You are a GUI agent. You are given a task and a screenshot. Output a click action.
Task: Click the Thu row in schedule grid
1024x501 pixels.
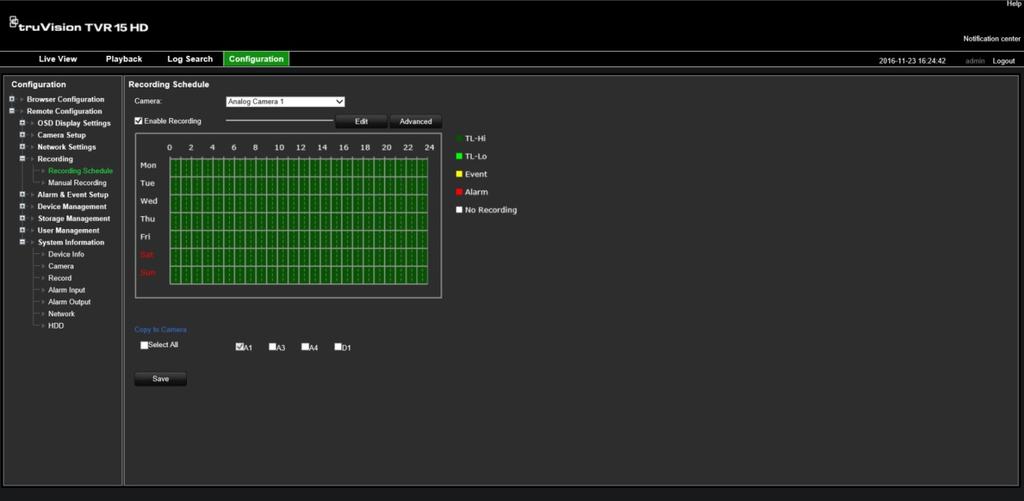coord(298,221)
